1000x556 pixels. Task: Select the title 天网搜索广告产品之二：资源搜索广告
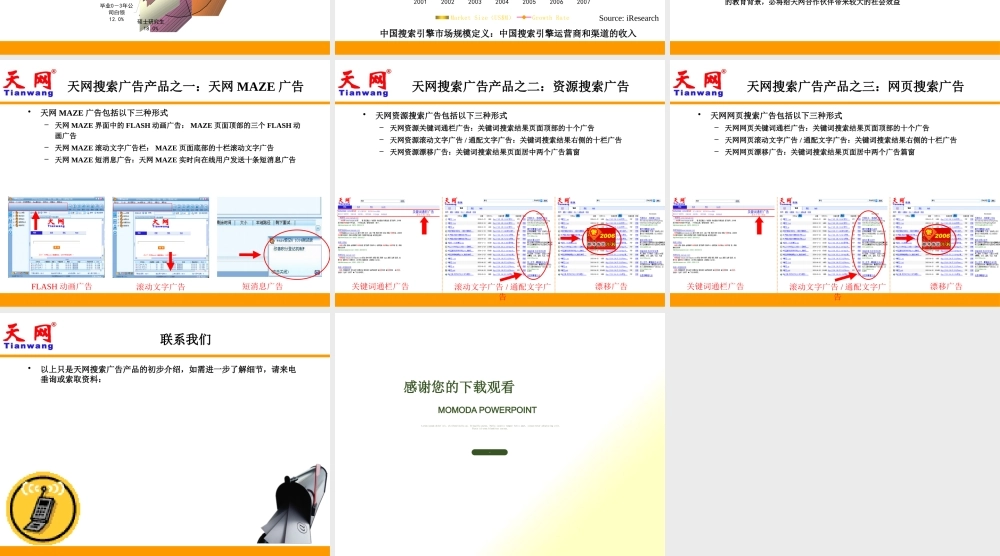[x=520, y=86]
